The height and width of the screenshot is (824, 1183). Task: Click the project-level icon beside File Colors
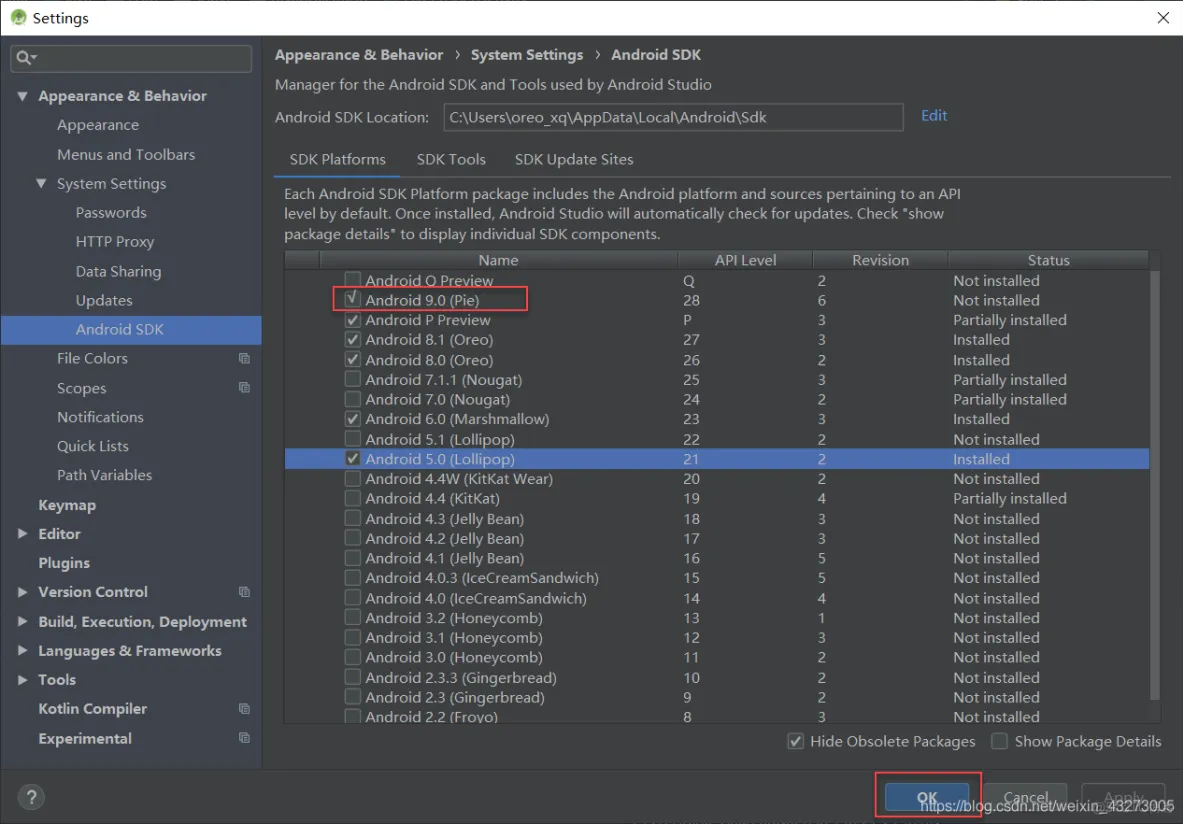[x=244, y=358]
